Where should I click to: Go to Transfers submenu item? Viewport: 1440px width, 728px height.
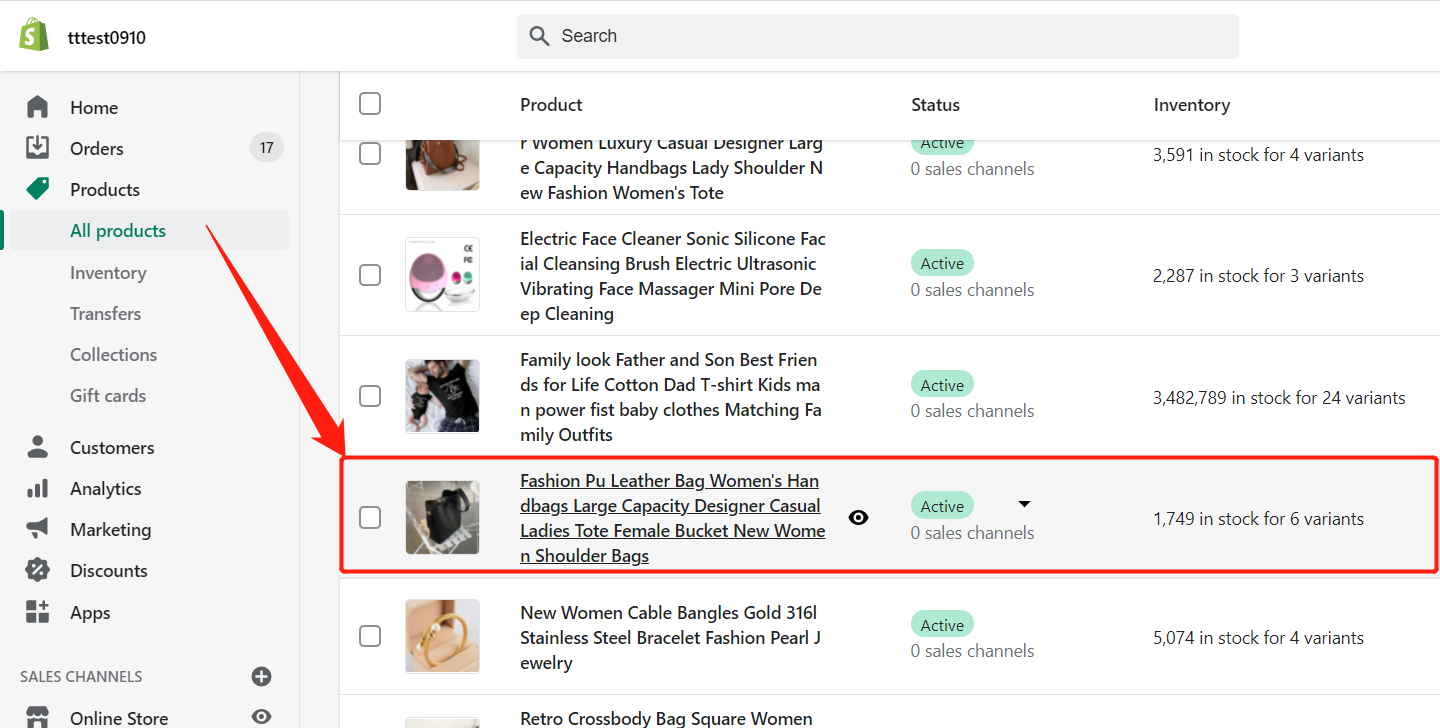[x=105, y=313]
